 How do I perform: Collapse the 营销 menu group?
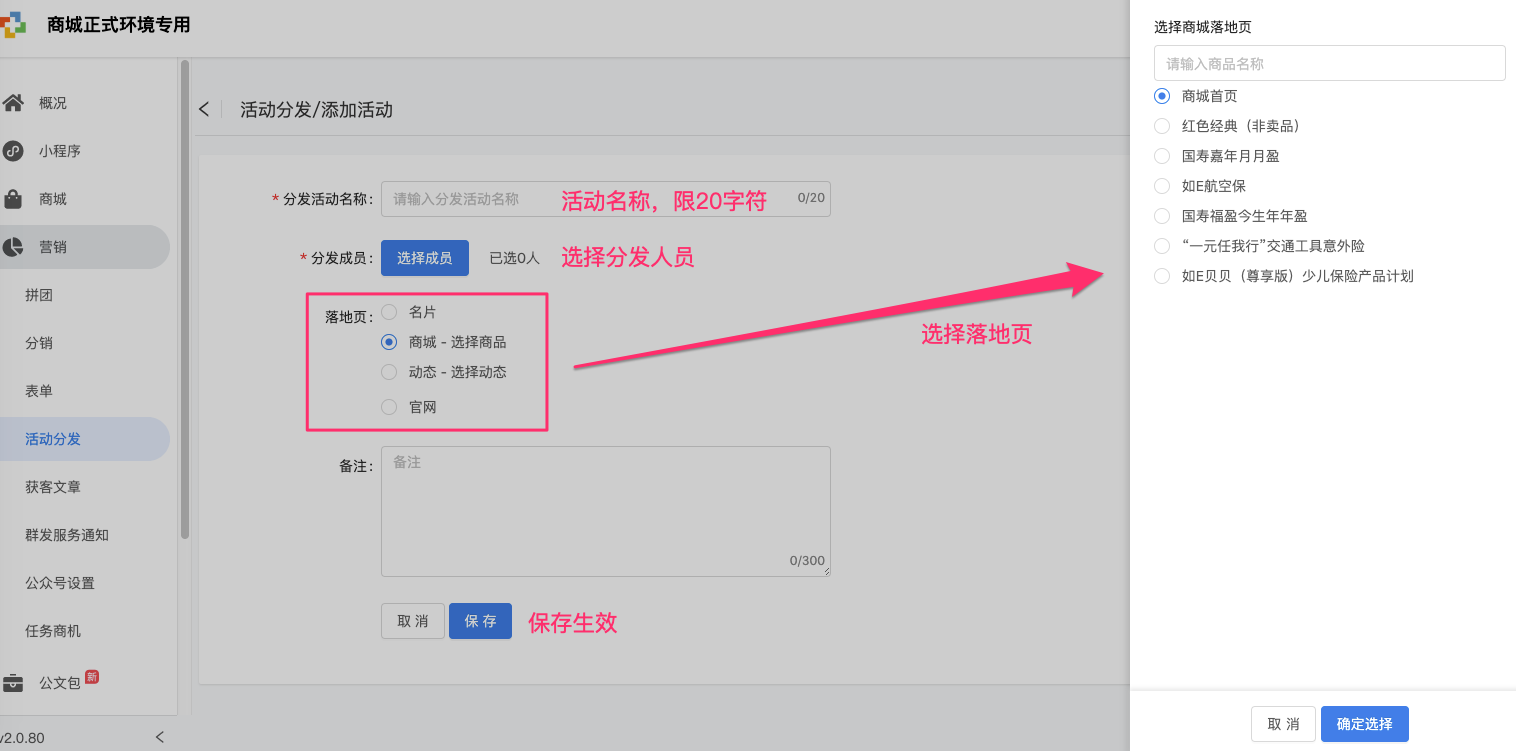pos(84,247)
